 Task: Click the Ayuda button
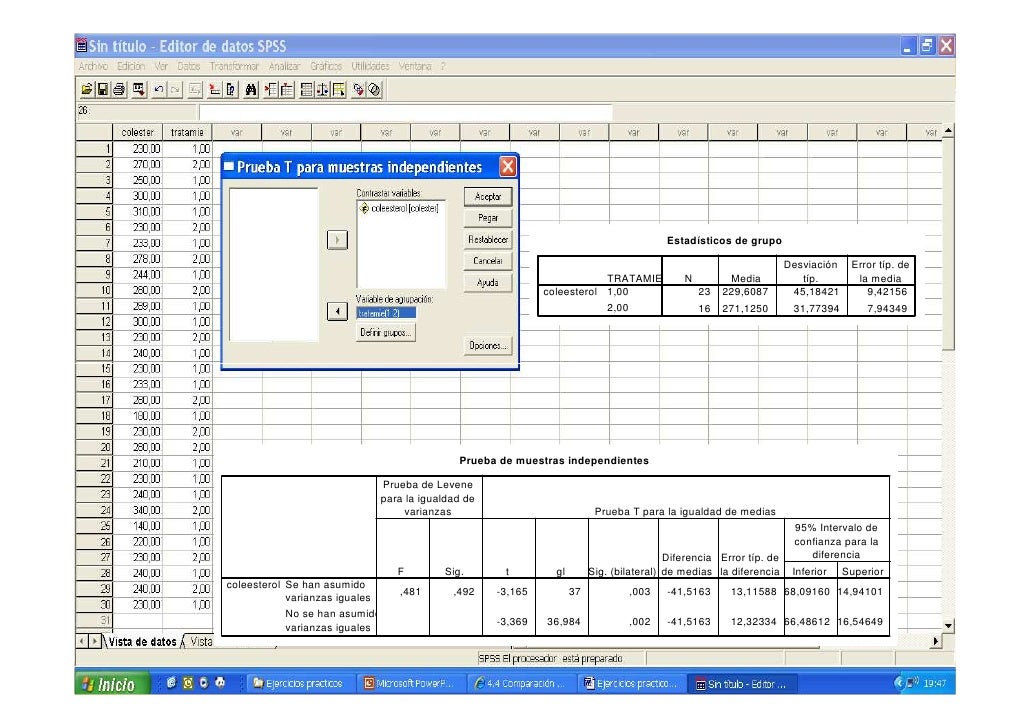click(487, 283)
